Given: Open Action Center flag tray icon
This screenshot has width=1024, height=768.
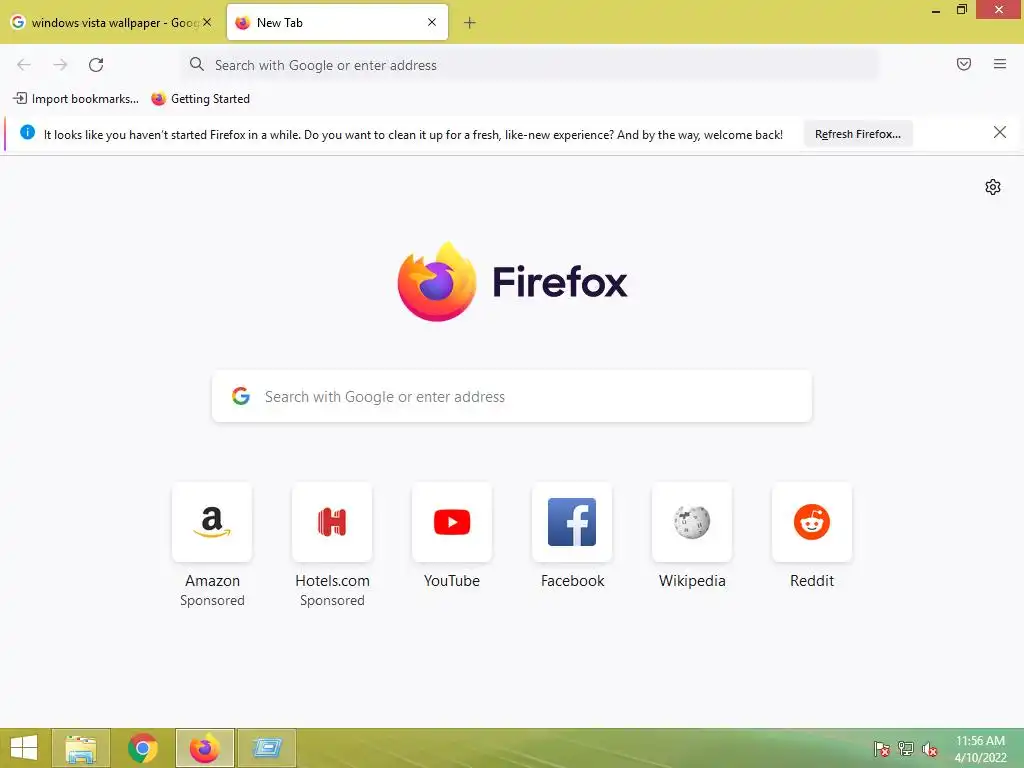Looking at the screenshot, I should [882, 749].
